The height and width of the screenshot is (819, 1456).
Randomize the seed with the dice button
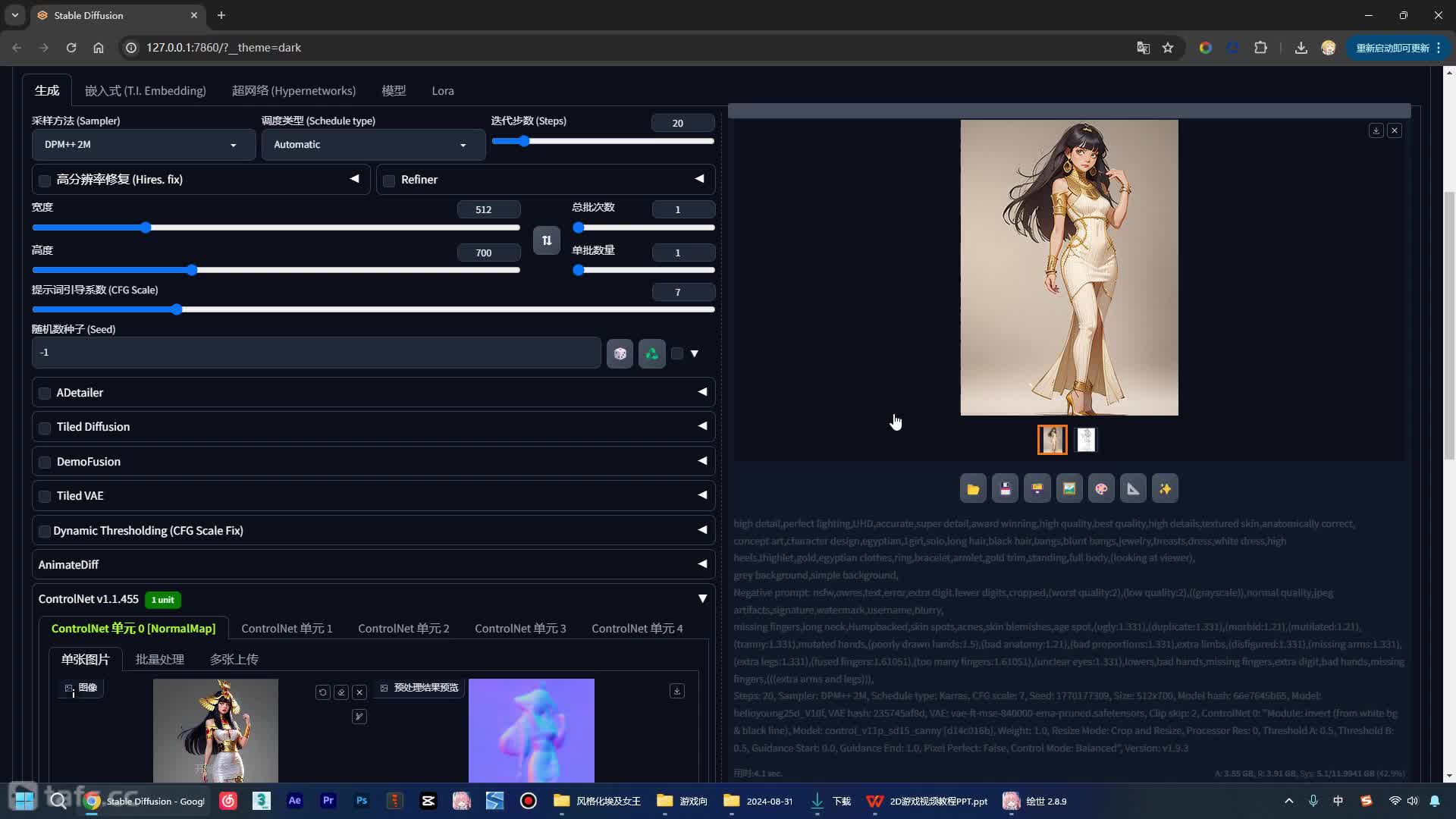[x=620, y=353]
